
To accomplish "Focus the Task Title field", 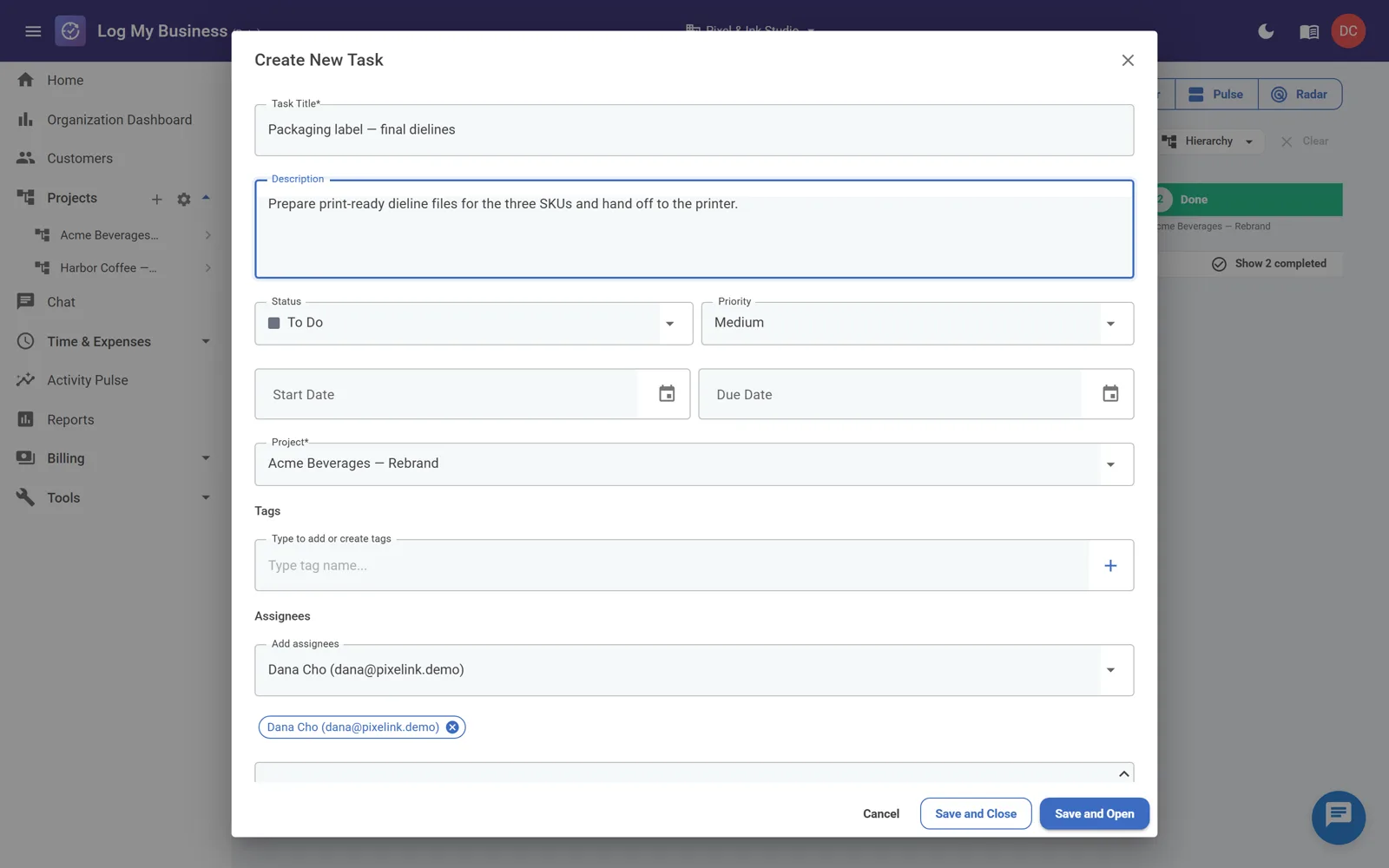I will [694, 130].
